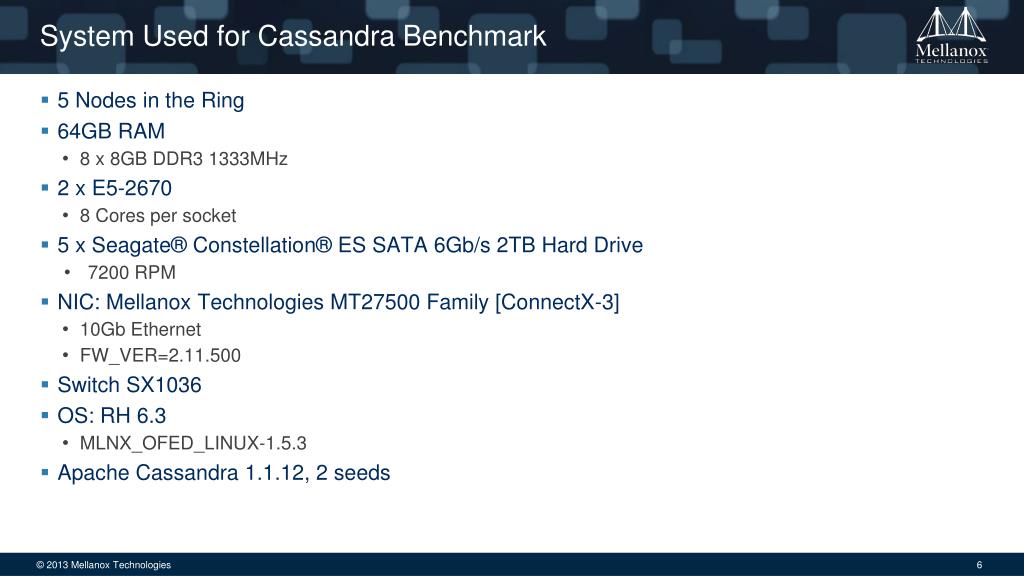The height and width of the screenshot is (576, 1024).
Task: Click the square bullet marker beside Switch SX1036
Action: (44, 384)
